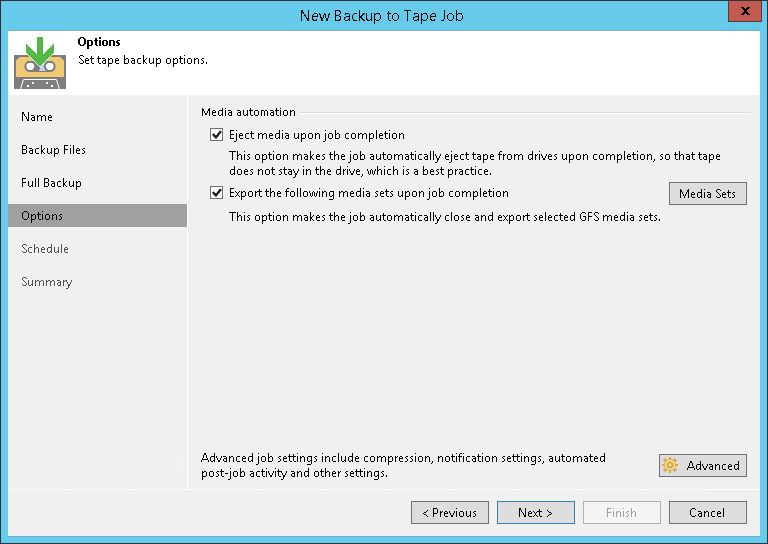Viewport: 768px width, 544px height.
Task: Click the 'Set tape backup options' subtitle
Action: 143,60
